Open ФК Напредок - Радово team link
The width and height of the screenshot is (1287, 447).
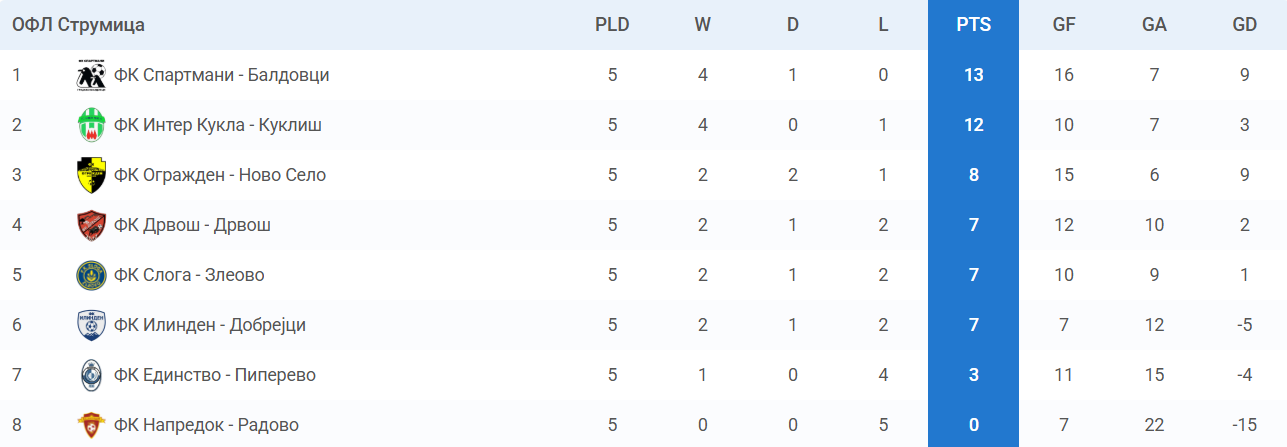(206, 425)
